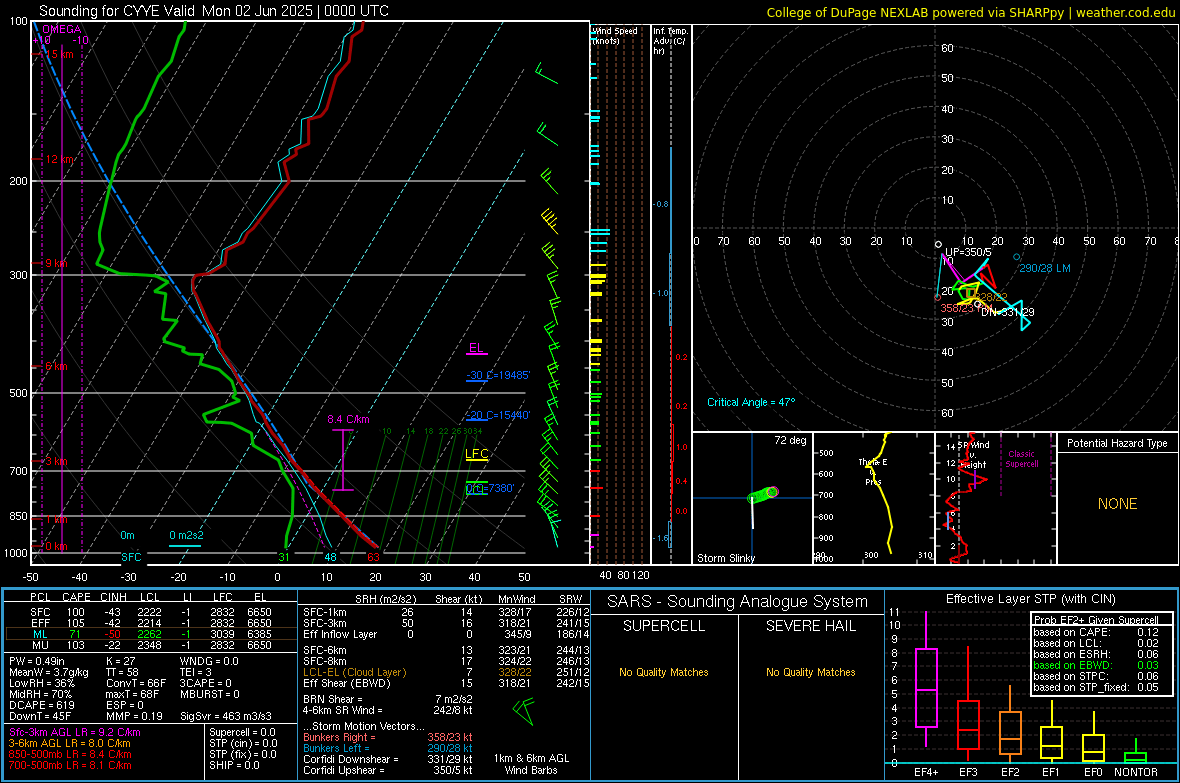Select the EFF parcel row
Screen dimensions: 1180x783
(149, 623)
